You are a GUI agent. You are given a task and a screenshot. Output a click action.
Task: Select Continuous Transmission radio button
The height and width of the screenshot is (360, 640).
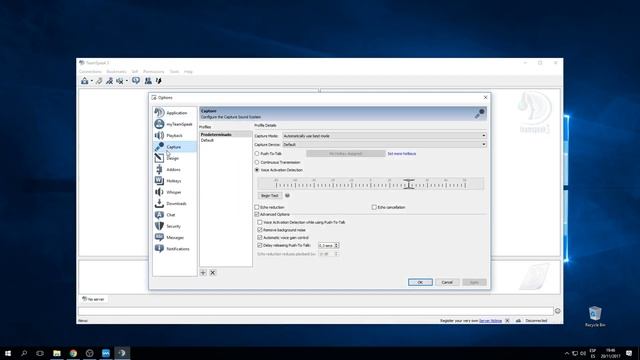tap(257, 162)
